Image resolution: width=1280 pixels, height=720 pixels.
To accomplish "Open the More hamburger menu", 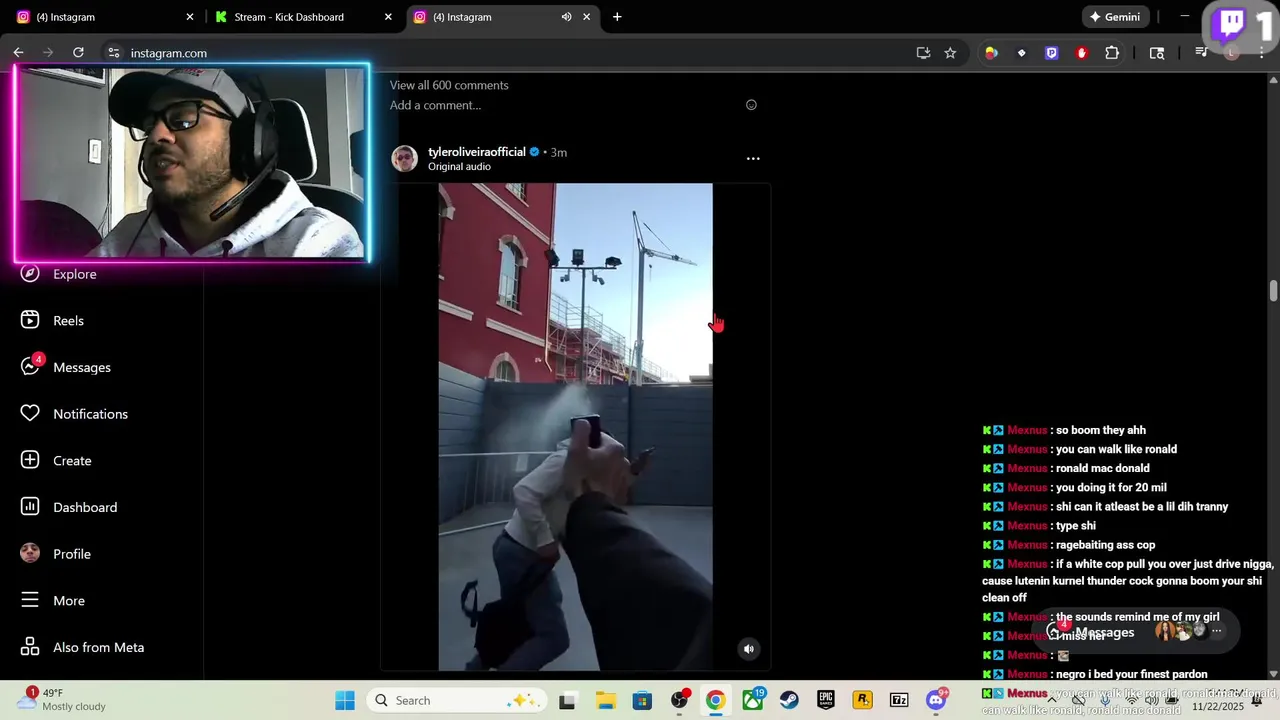I will point(52,600).
